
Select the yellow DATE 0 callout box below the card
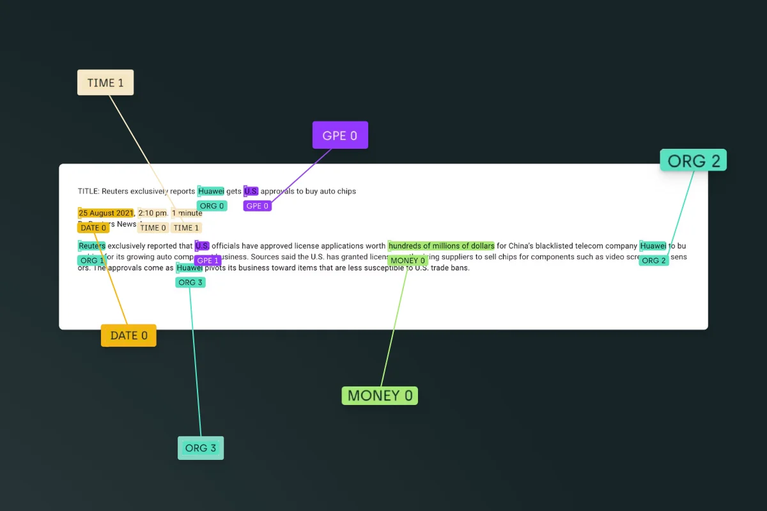click(129, 335)
